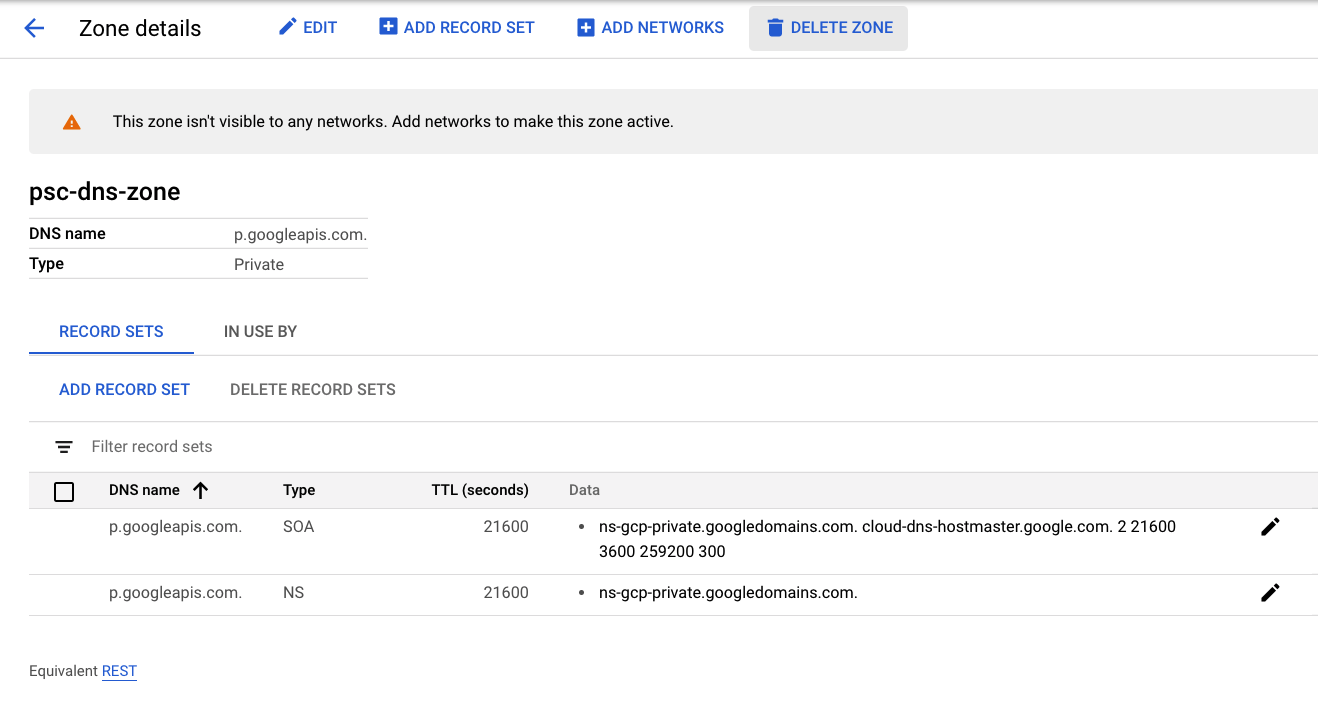Image resolution: width=1318 pixels, height=703 pixels.
Task: Click the pencil EDIT button in top toolbar
Action: 308,28
